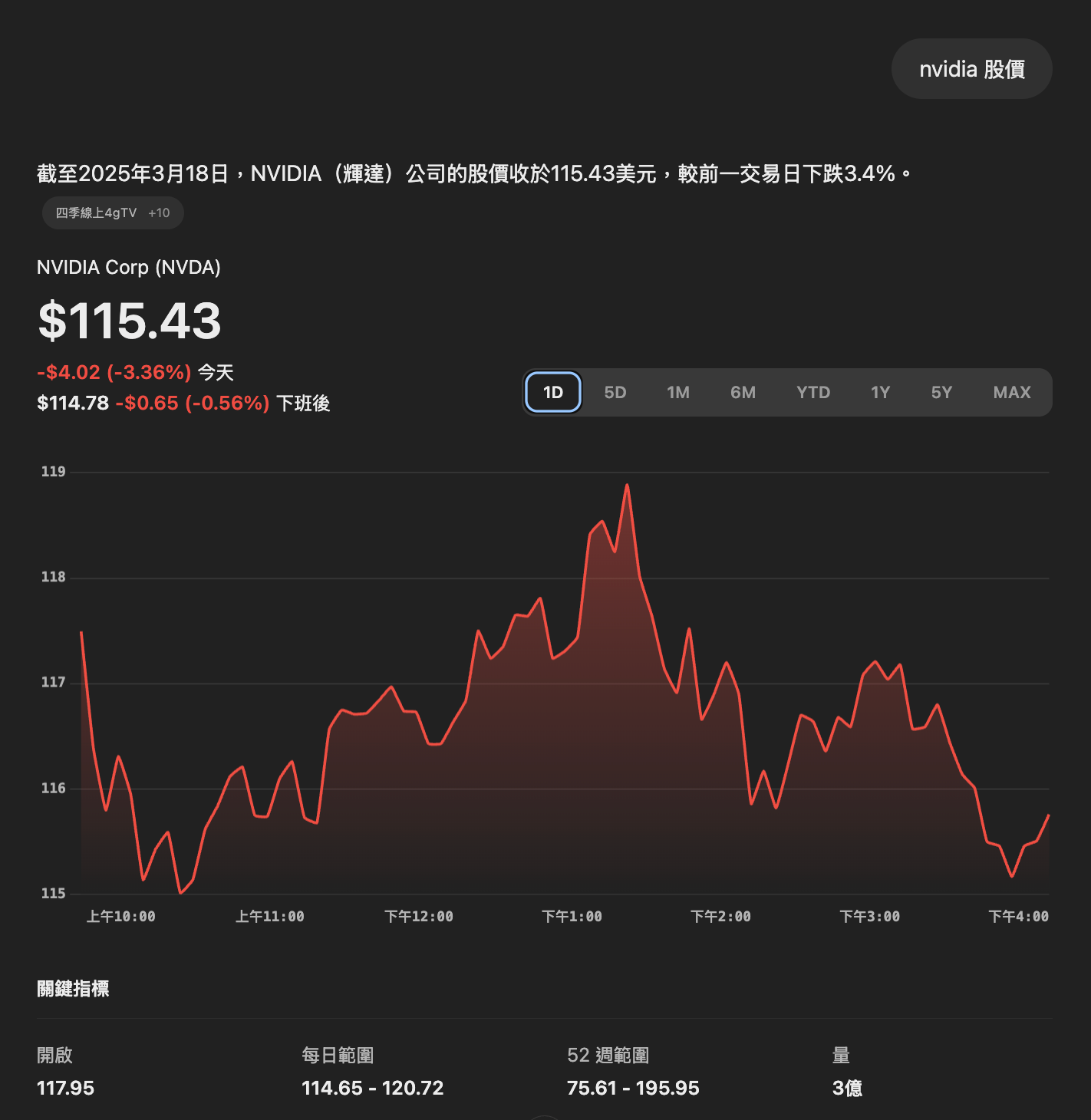Switch chart to 5D range
1091x1120 pixels.
615,392
